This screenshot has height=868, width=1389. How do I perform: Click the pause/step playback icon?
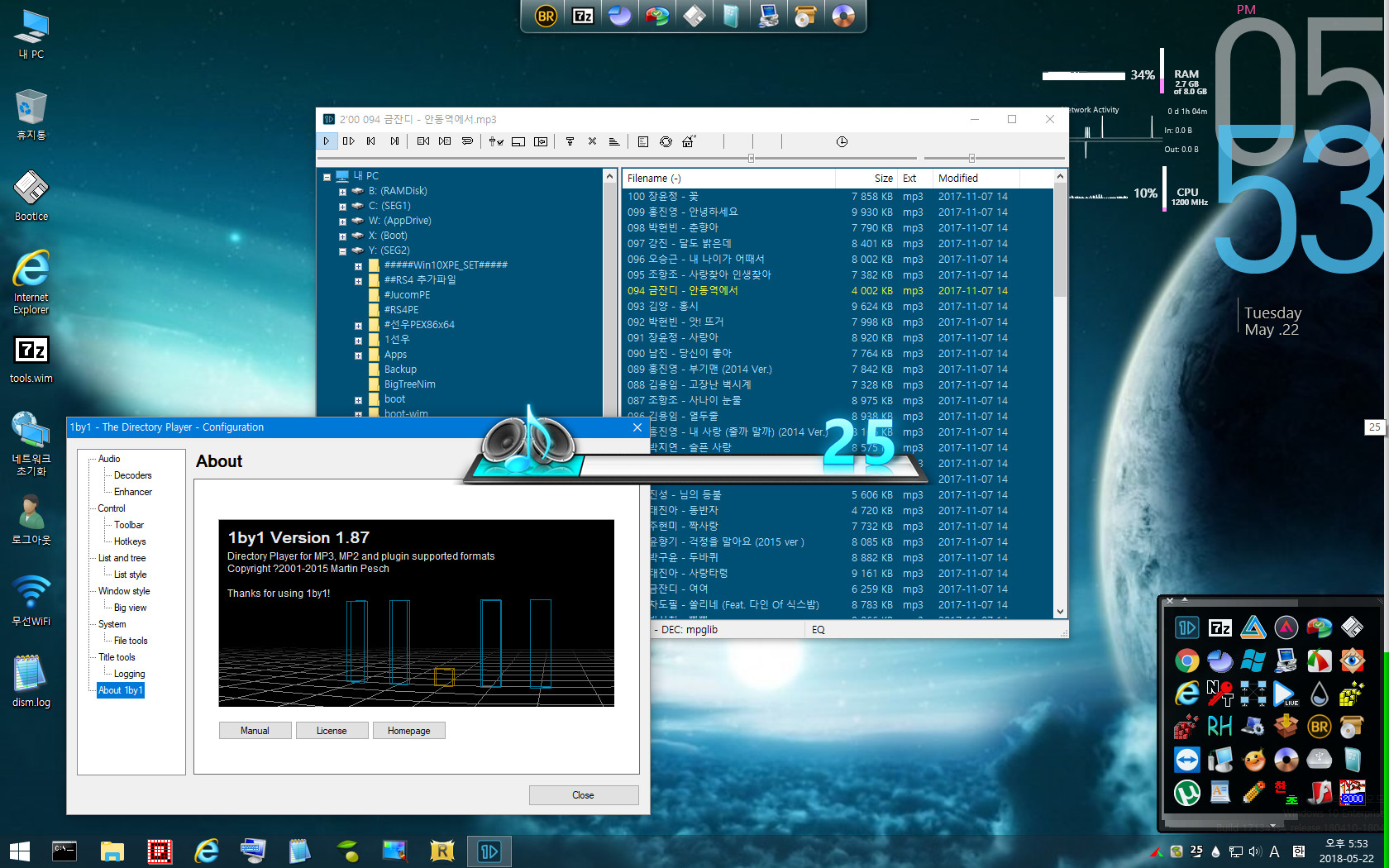[x=349, y=141]
